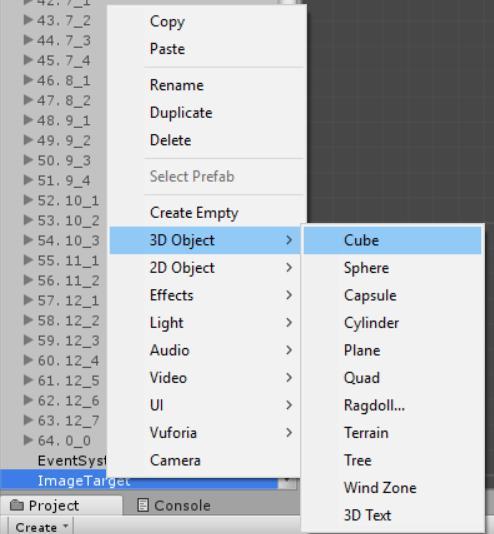Click the Console tab icon

pyautogui.click(x=143, y=505)
